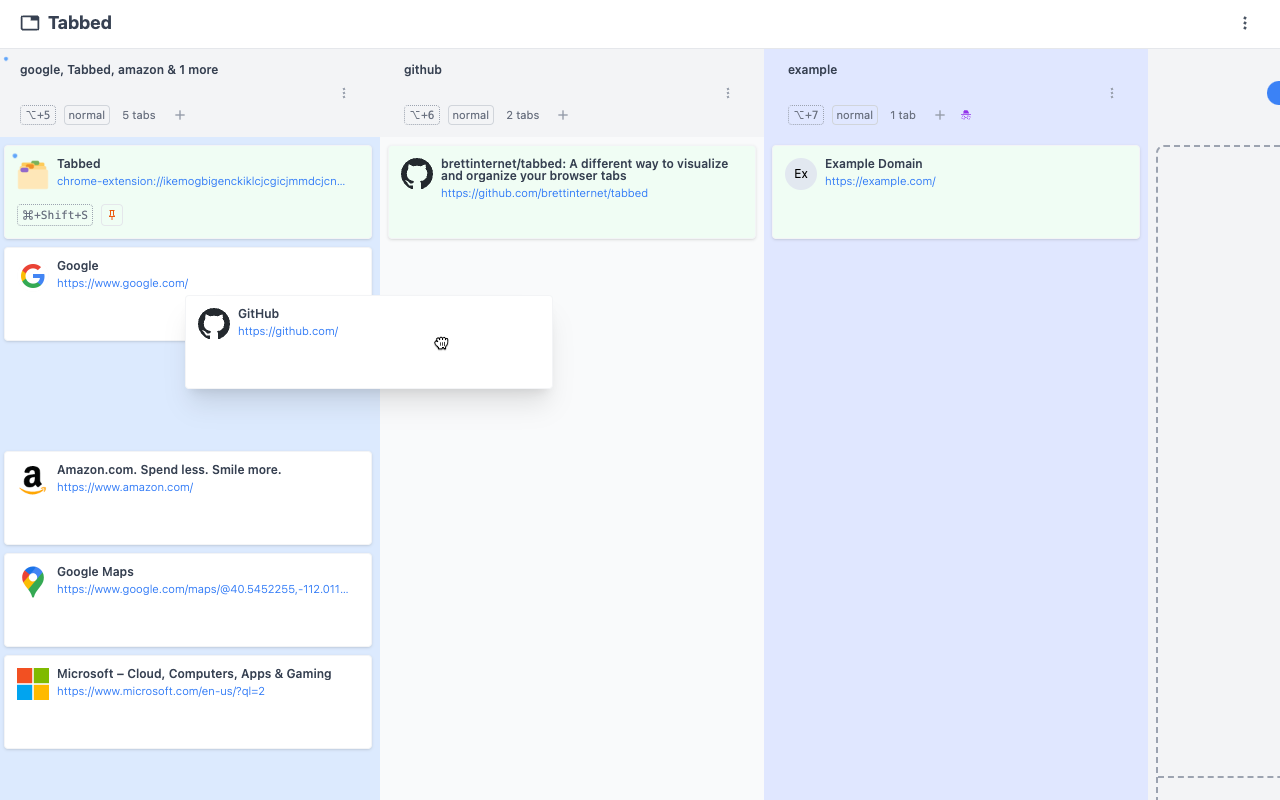Click the 'Tabbed' app header title
The image size is (1280, 800).
pyautogui.click(x=80, y=23)
